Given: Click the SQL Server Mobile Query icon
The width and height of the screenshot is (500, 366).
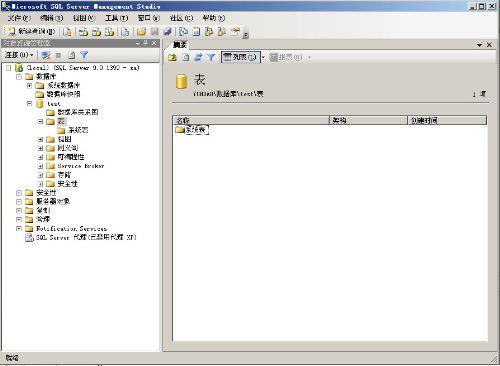Looking at the screenshot, I should (x=125, y=32).
